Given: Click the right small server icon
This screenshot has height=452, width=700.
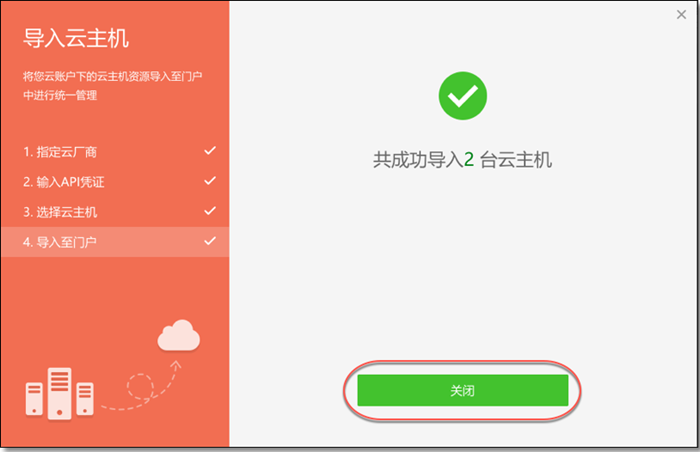Looking at the screenshot, I should click(85, 398).
